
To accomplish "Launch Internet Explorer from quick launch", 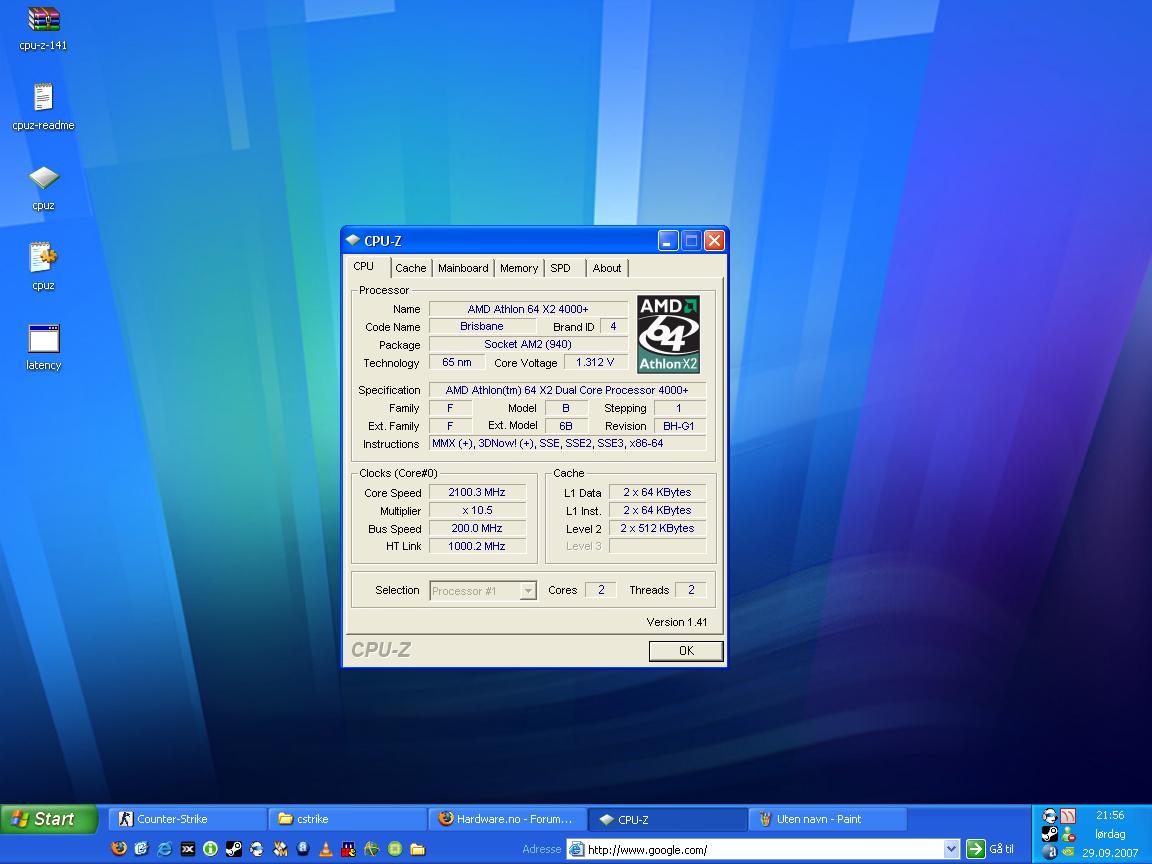I will (x=165, y=849).
